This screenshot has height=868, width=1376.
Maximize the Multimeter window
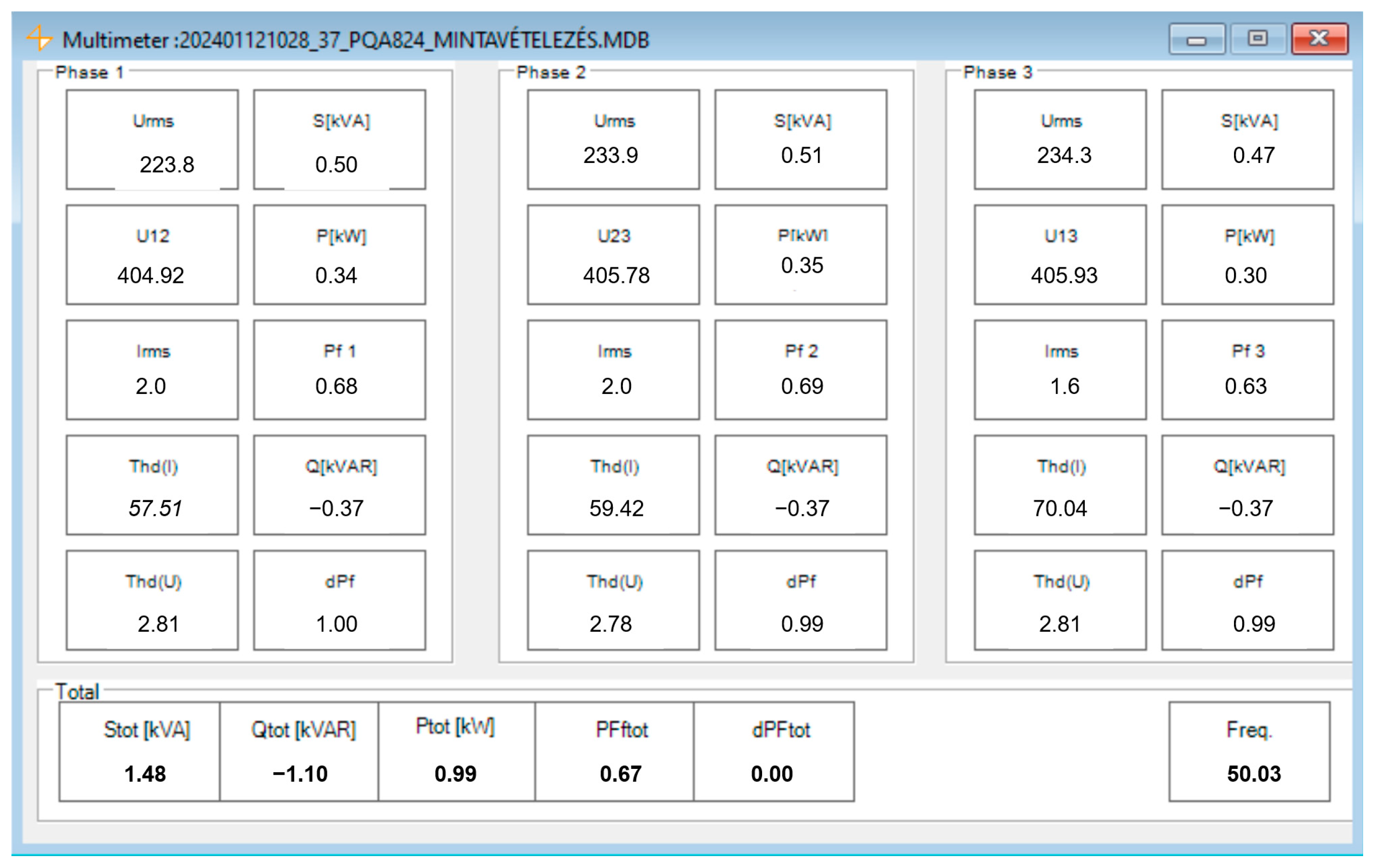(x=1257, y=39)
